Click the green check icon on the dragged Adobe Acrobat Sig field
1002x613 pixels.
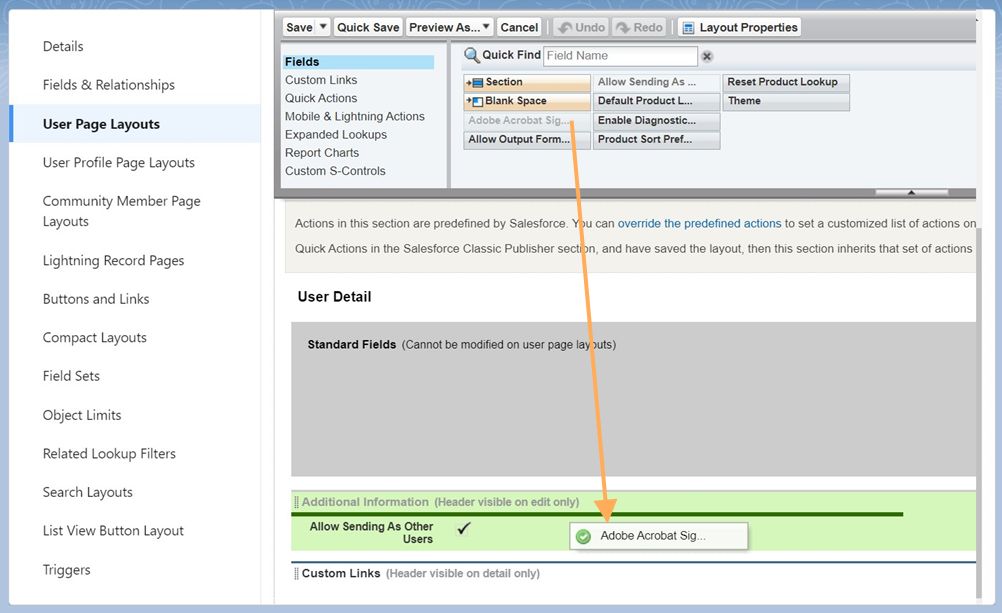(x=583, y=536)
